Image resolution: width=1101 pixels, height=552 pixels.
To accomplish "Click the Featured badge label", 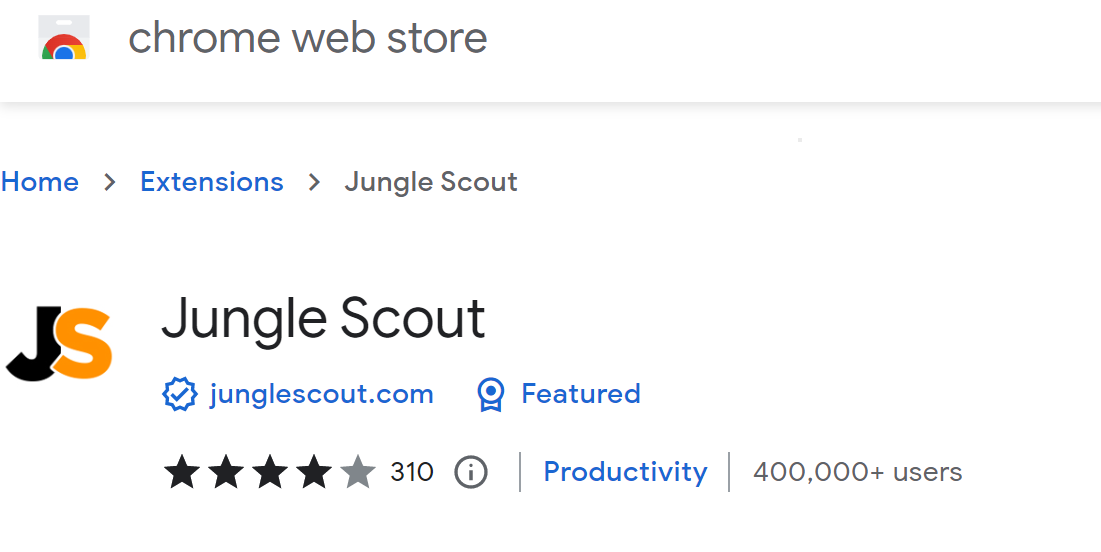I will point(581,394).
